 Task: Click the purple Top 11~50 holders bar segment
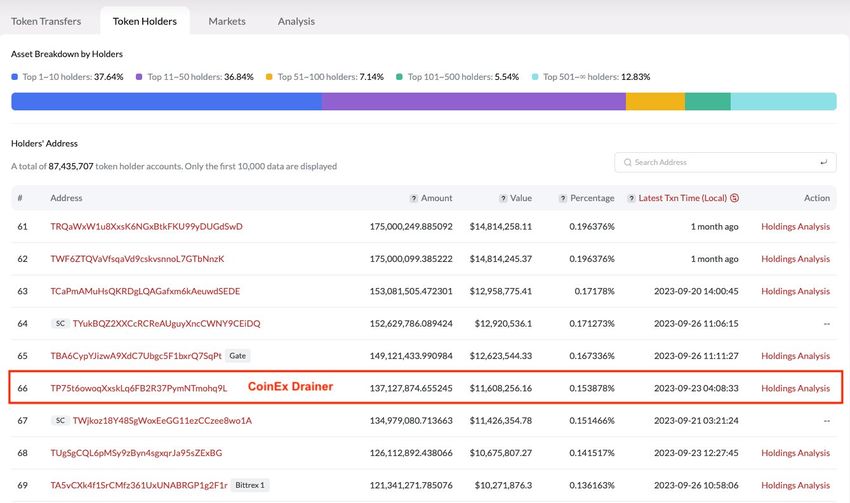click(473, 101)
